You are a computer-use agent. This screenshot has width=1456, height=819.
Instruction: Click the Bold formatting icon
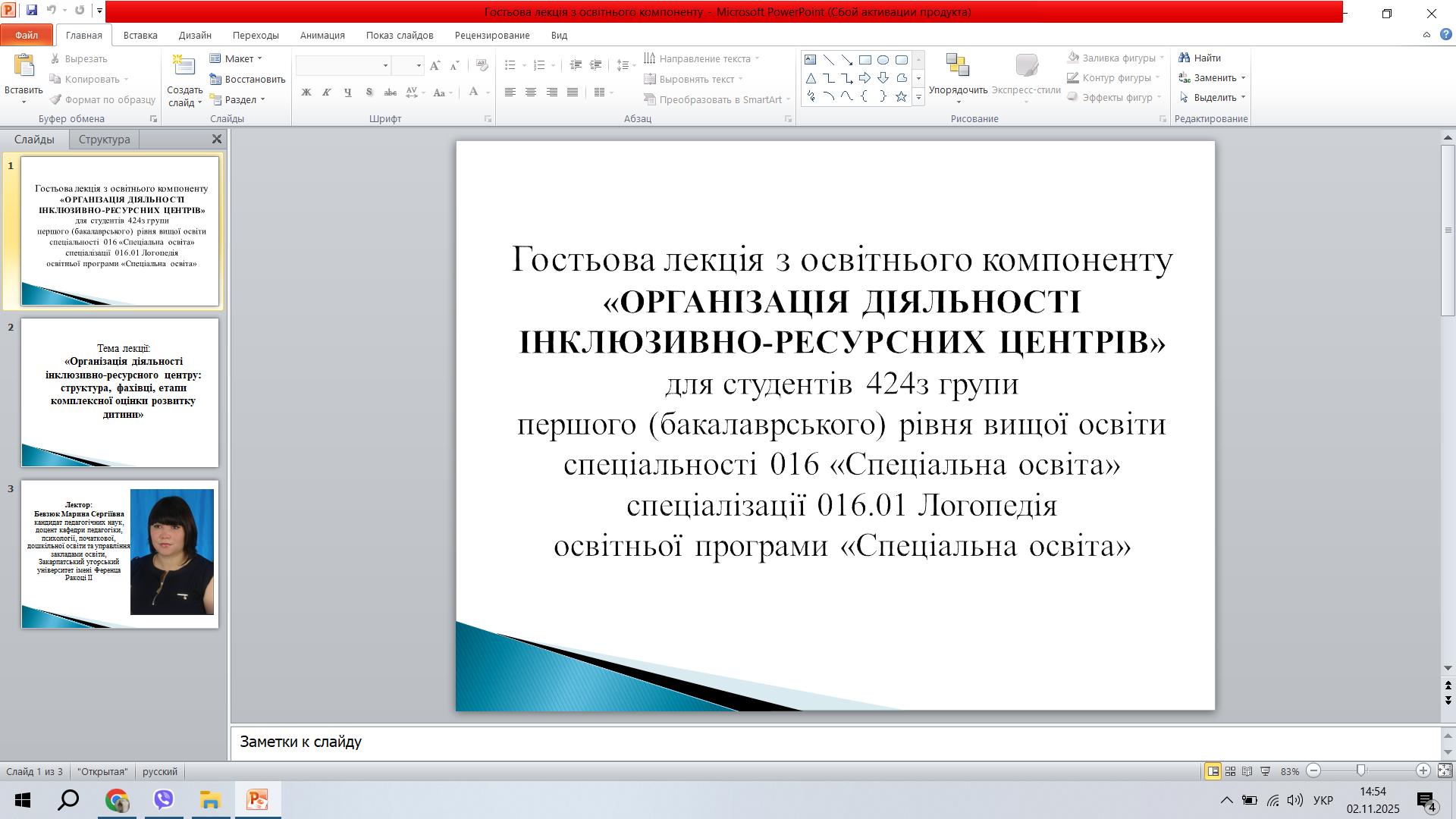306,93
